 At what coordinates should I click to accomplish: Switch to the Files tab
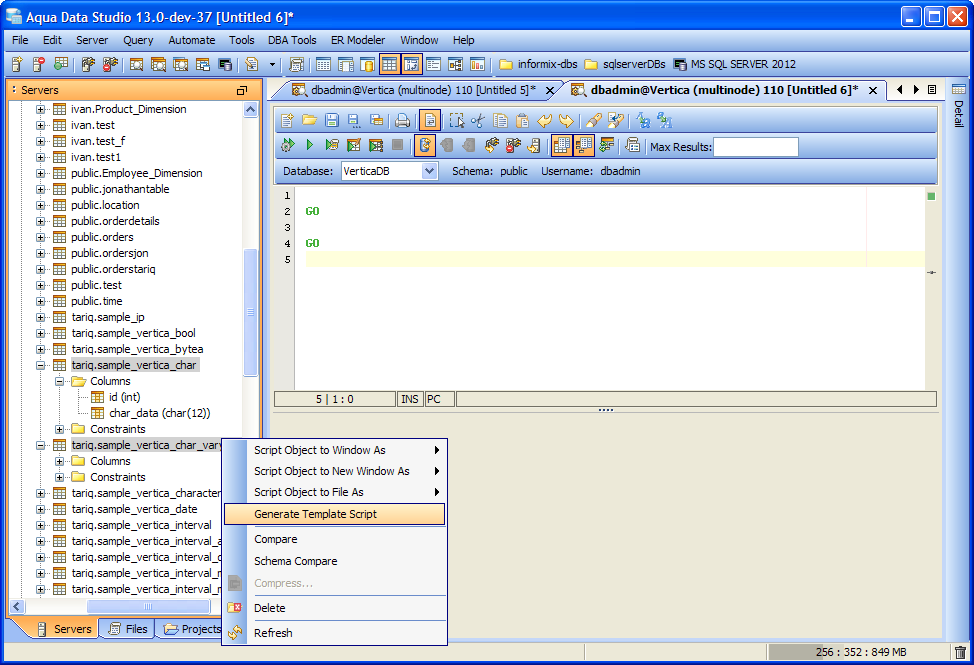tap(127, 629)
